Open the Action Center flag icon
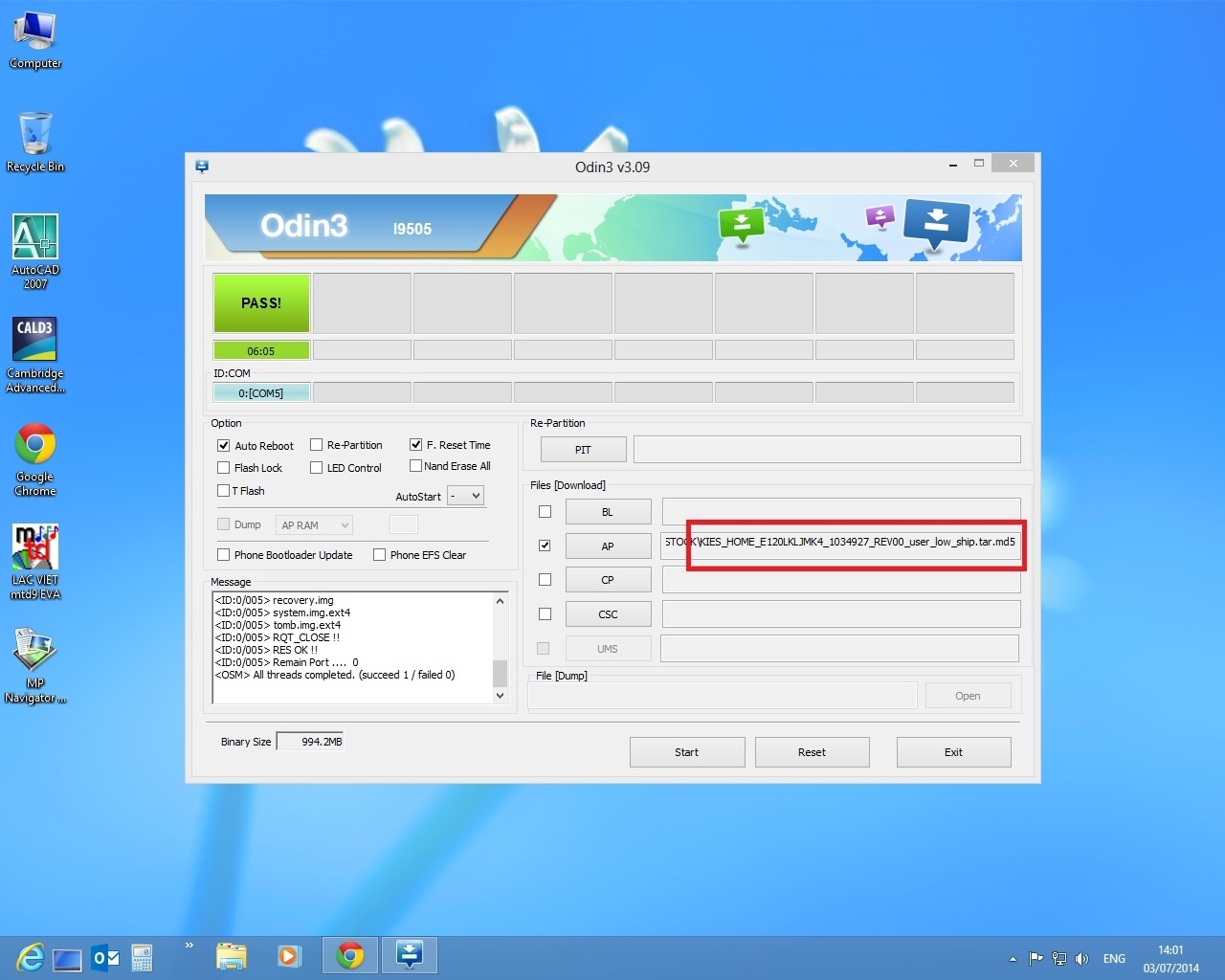 tap(1036, 958)
